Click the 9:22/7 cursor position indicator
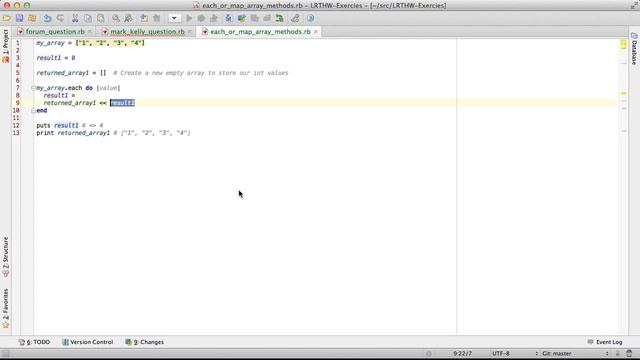The width and height of the screenshot is (640, 360). coord(462,353)
